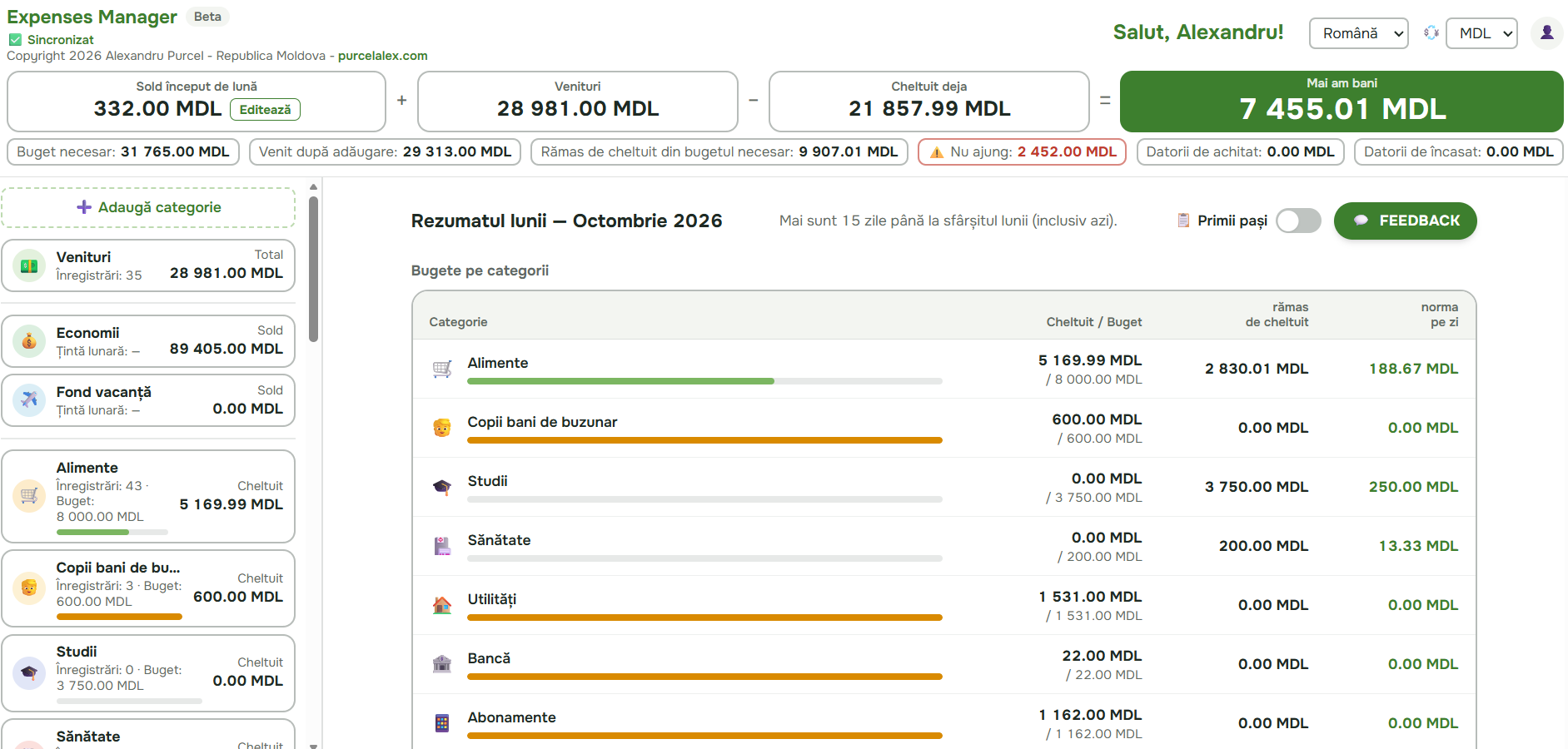Click the 188.67 MDL daily norm for Alimente
The width and height of the screenshot is (1568, 749).
click(x=1413, y=369)
